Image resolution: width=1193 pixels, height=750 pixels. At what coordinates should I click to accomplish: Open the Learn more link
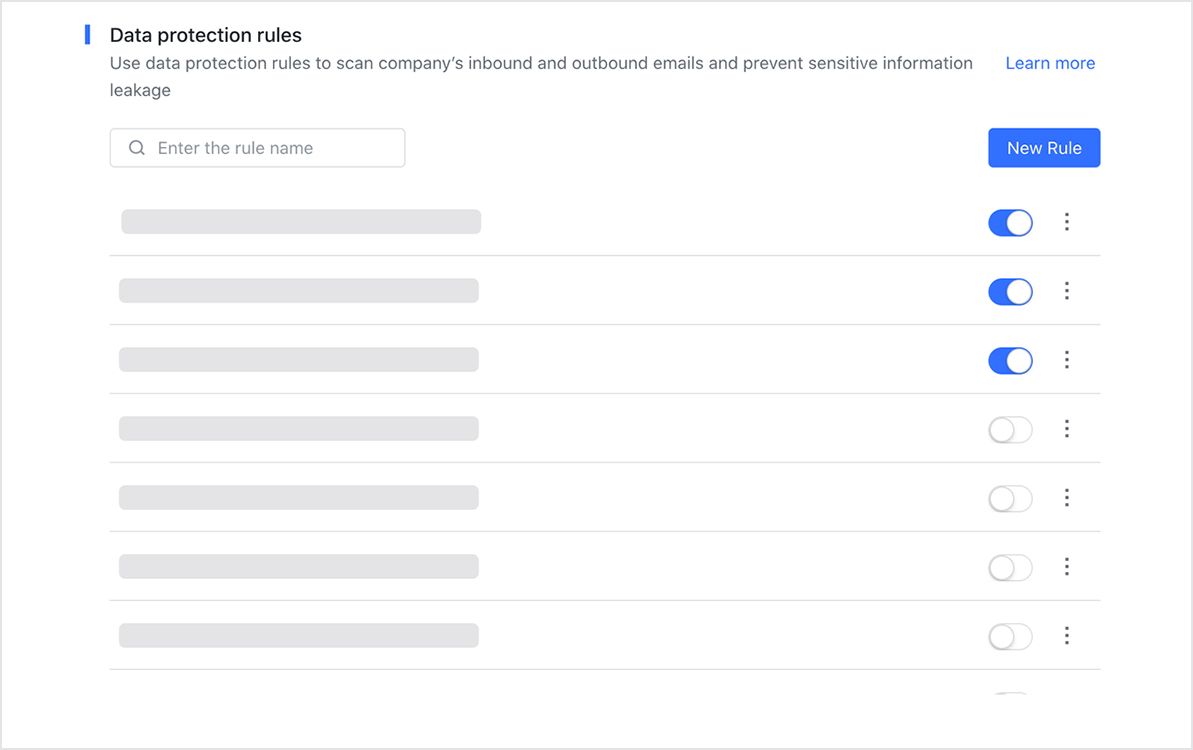point(1050,63)
